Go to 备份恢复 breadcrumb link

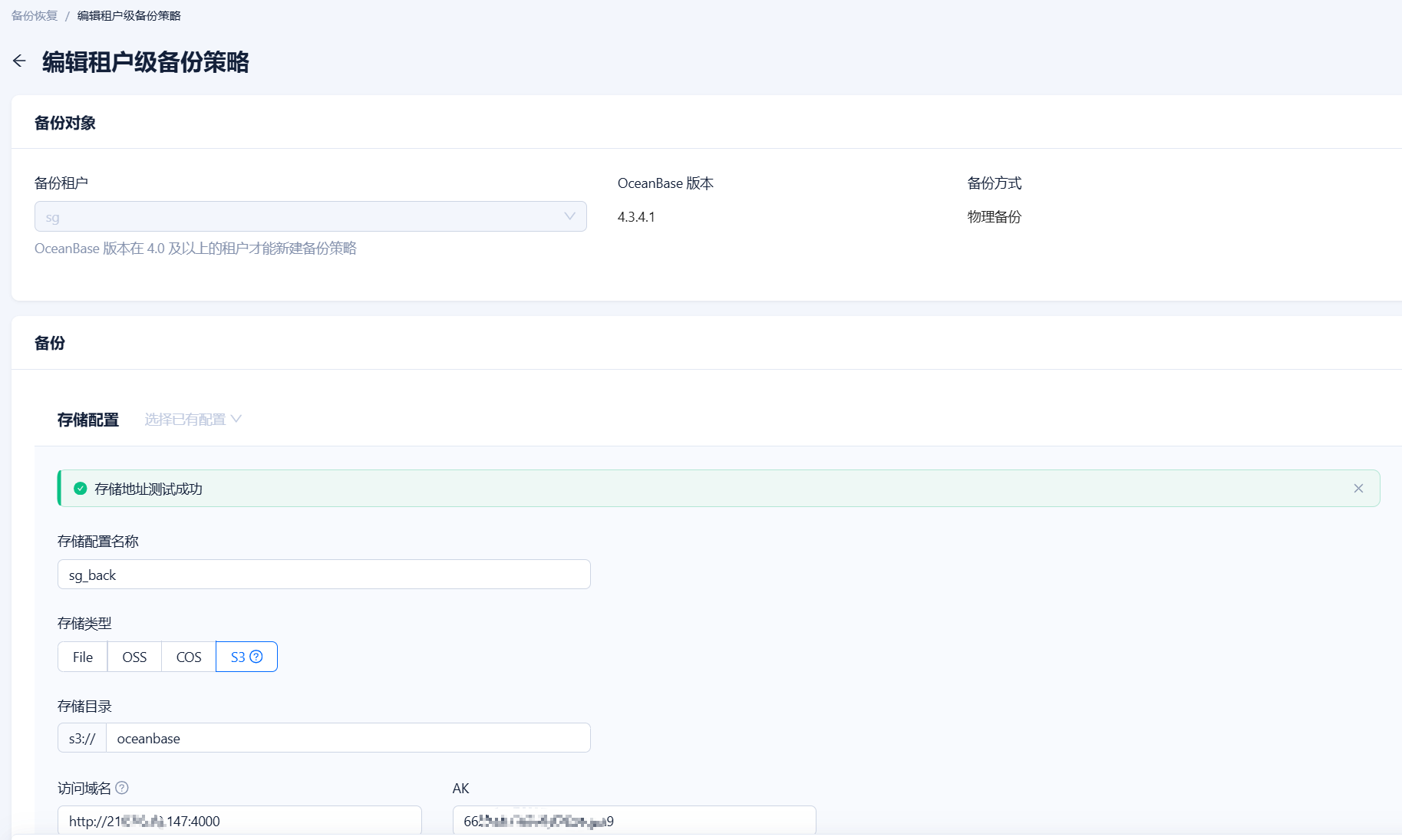pos(35,15)
